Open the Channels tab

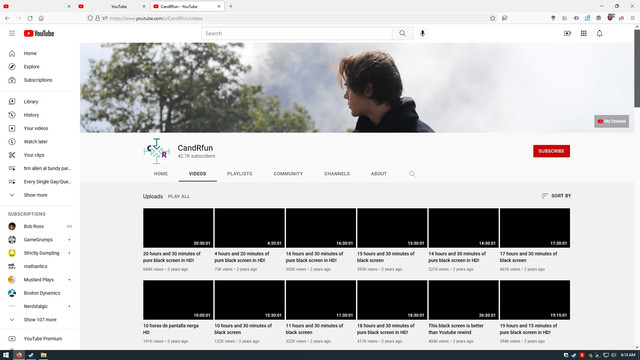(337, 174)
